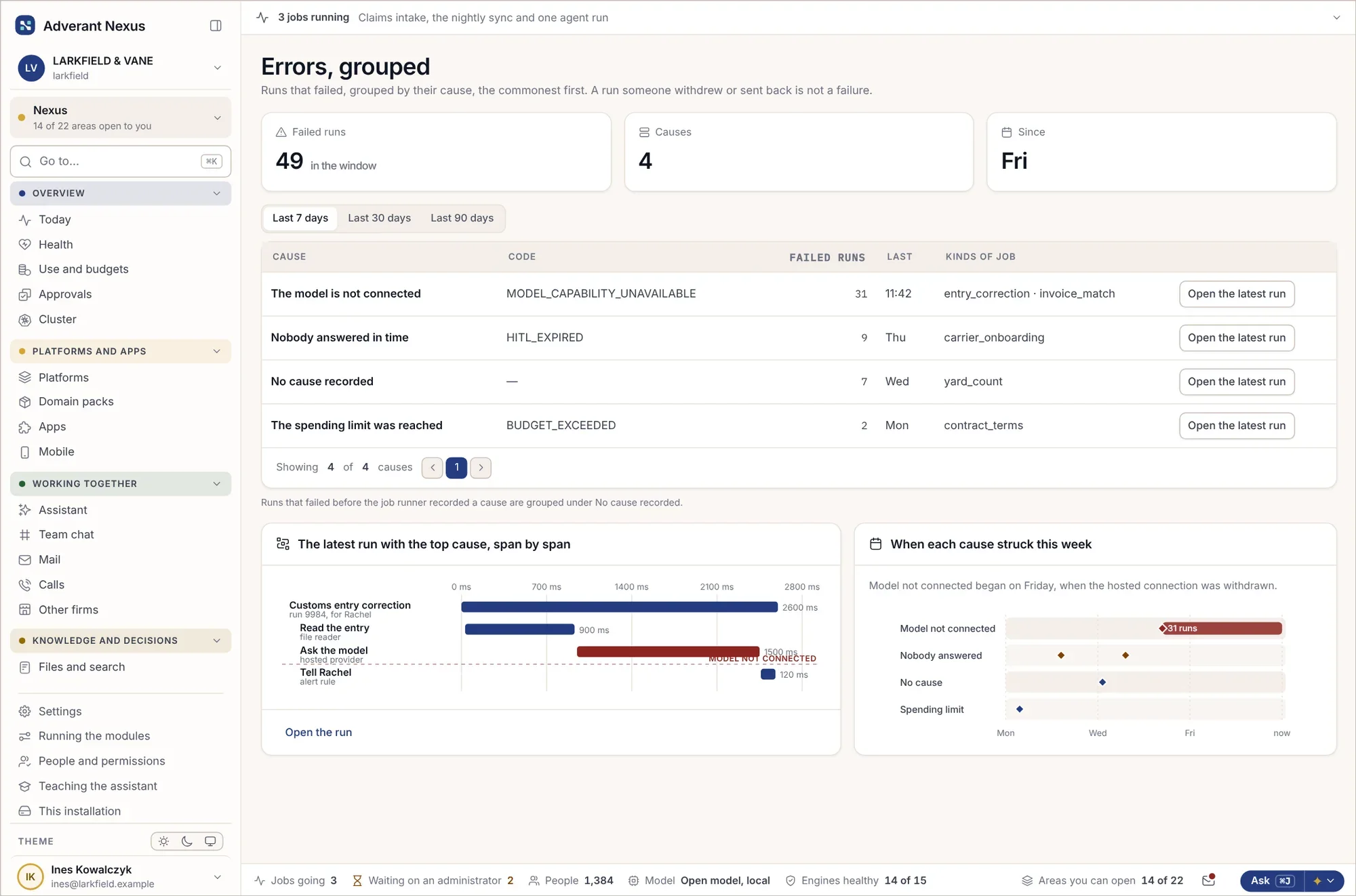Collapse the sidebar with the panel icon

(x=216, y=26)
